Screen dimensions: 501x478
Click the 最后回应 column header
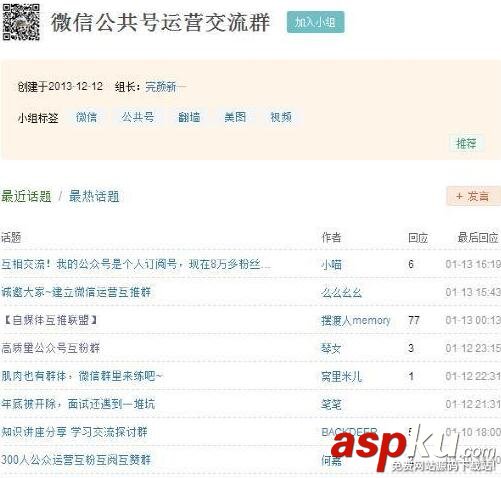point(478,238)
